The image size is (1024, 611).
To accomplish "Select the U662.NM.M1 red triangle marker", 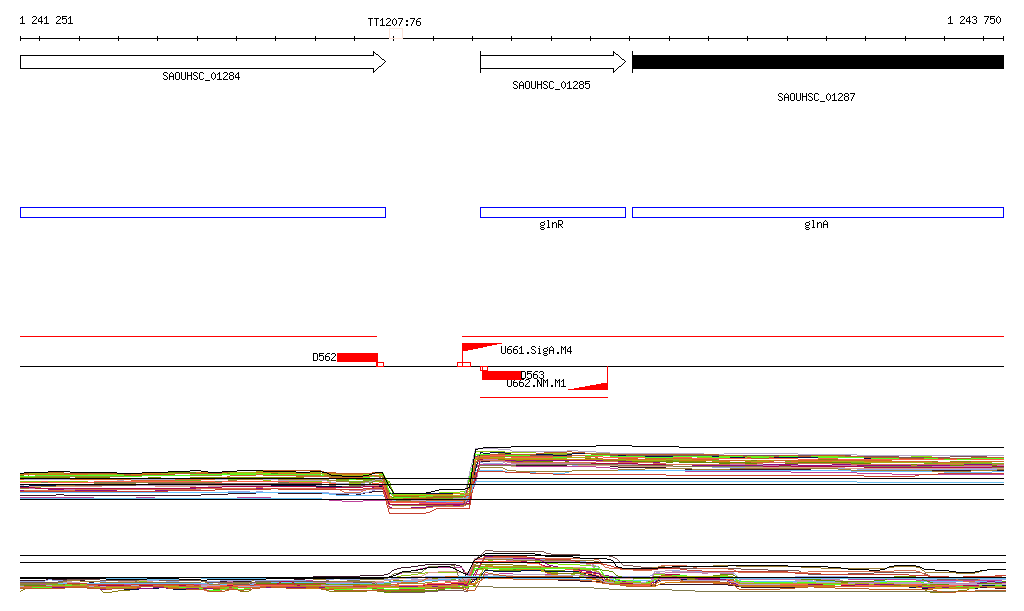I will click(588, 385).
